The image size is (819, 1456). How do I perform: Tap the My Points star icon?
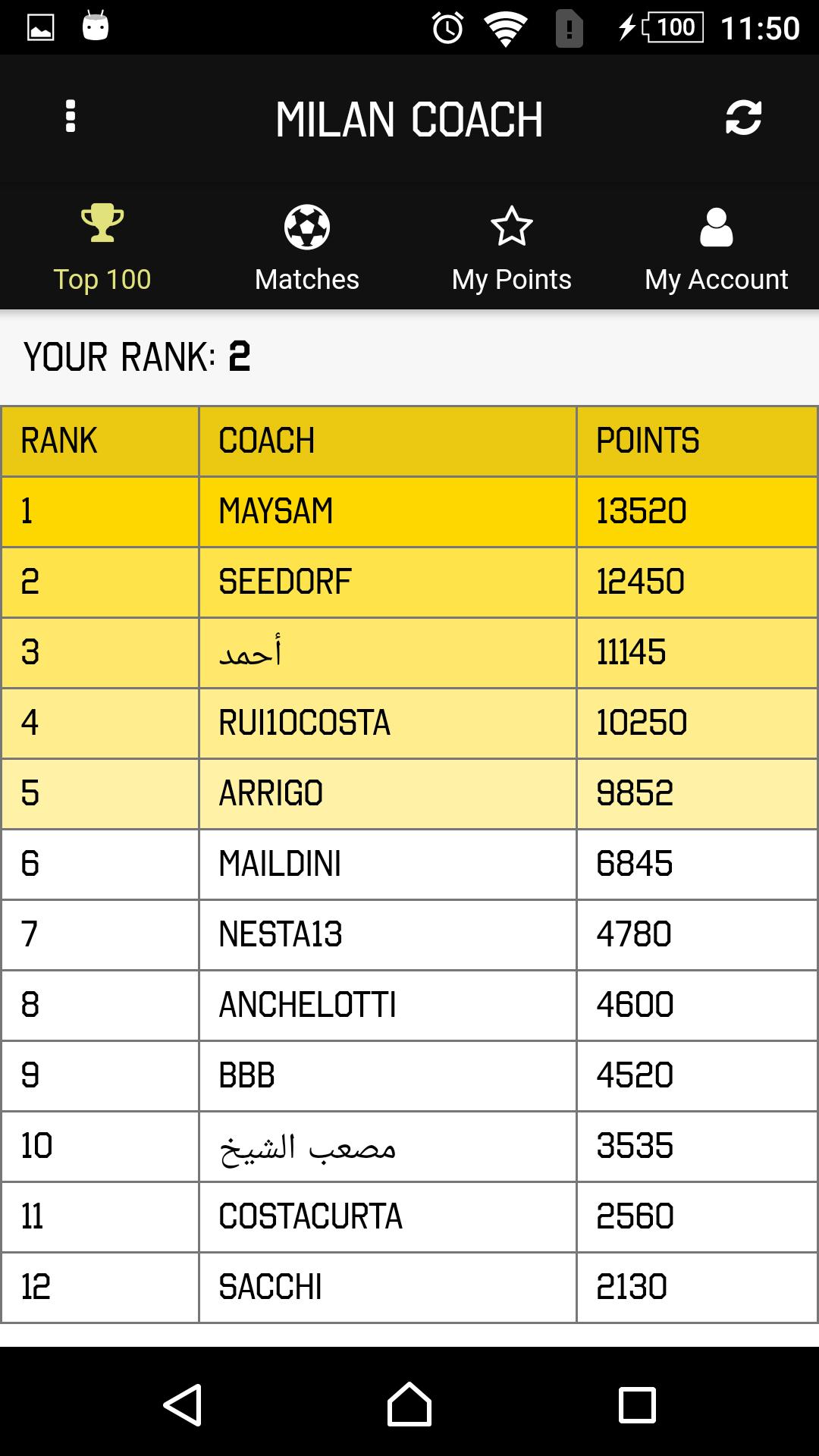[512, 227]
